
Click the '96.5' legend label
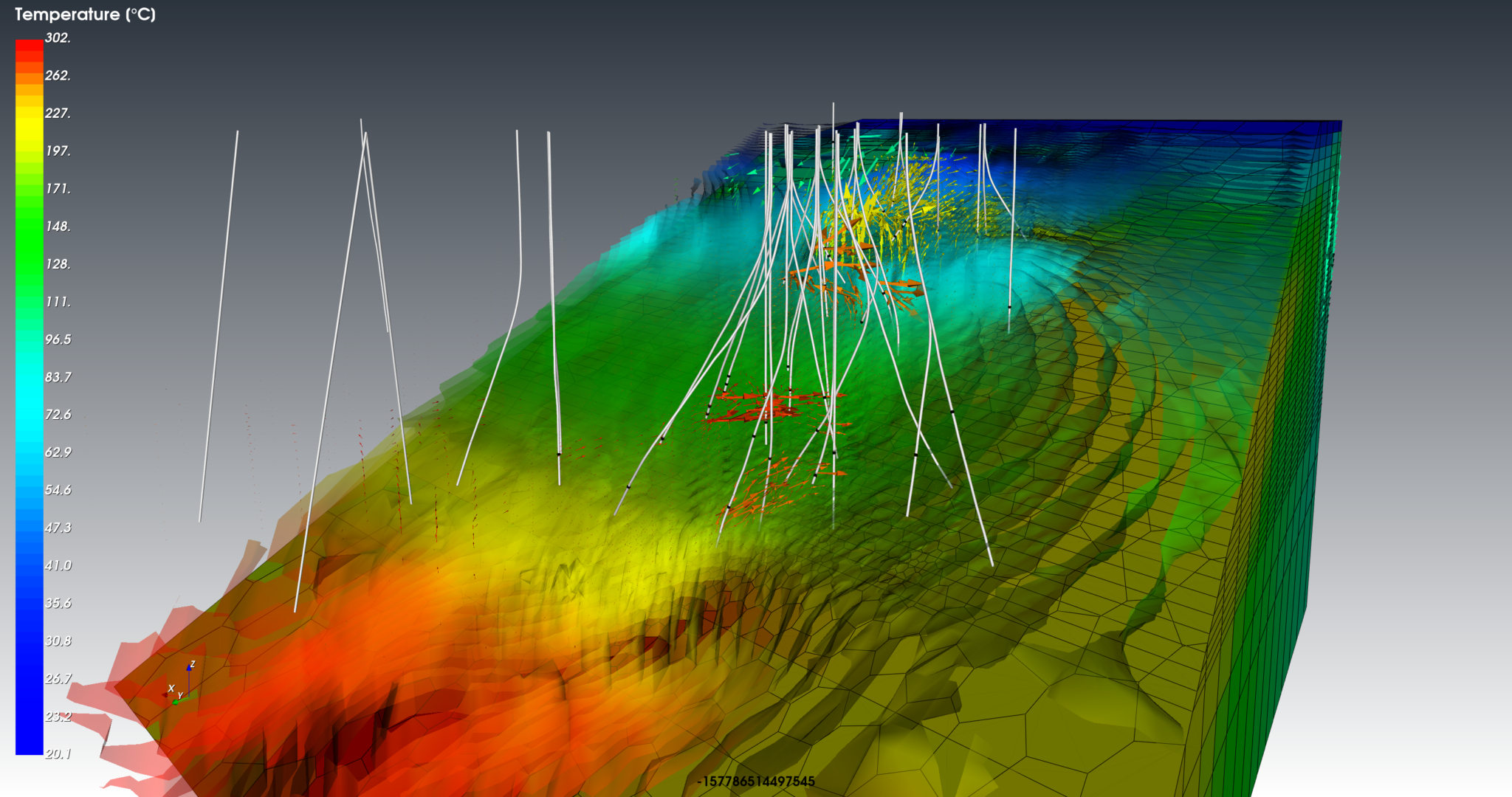pyautogui.click(x=58, y=339)
